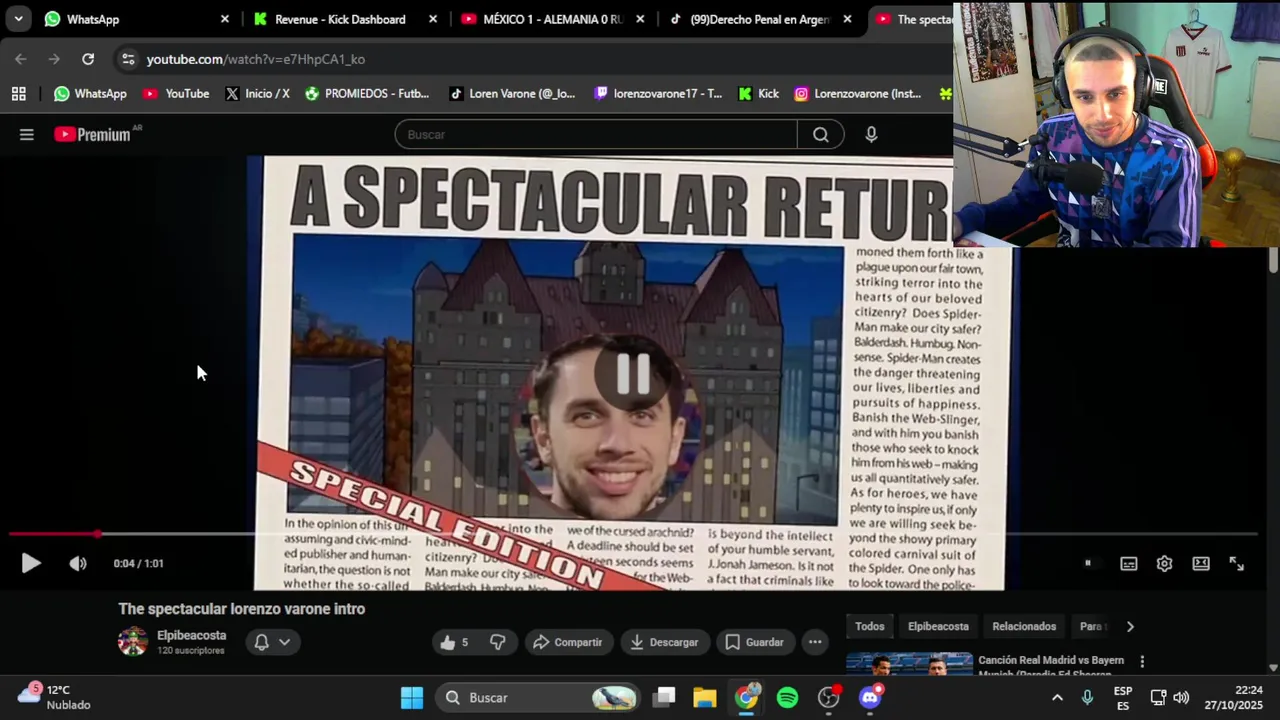The width and height of the screenshot is (1280, 720).
Task: Start voice search with microphone icon
Action: (x=871, y=134)
